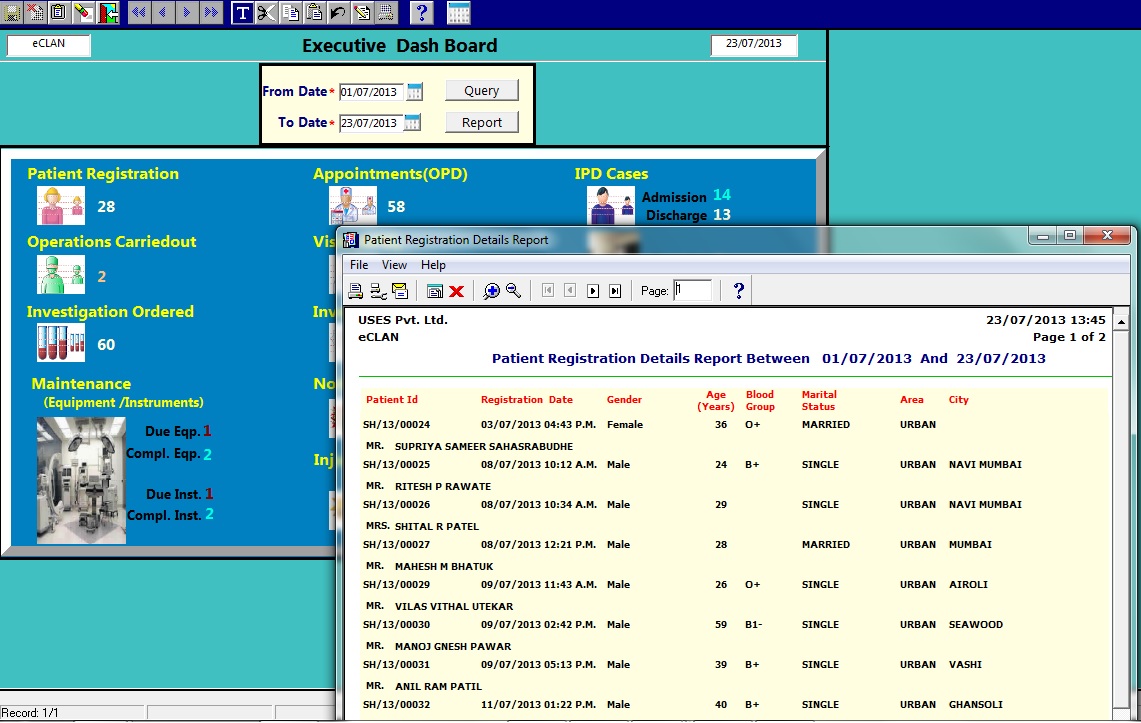
Task: Click the save (floppy disk) icon in main toolbar
Action: tap(12, 12)
